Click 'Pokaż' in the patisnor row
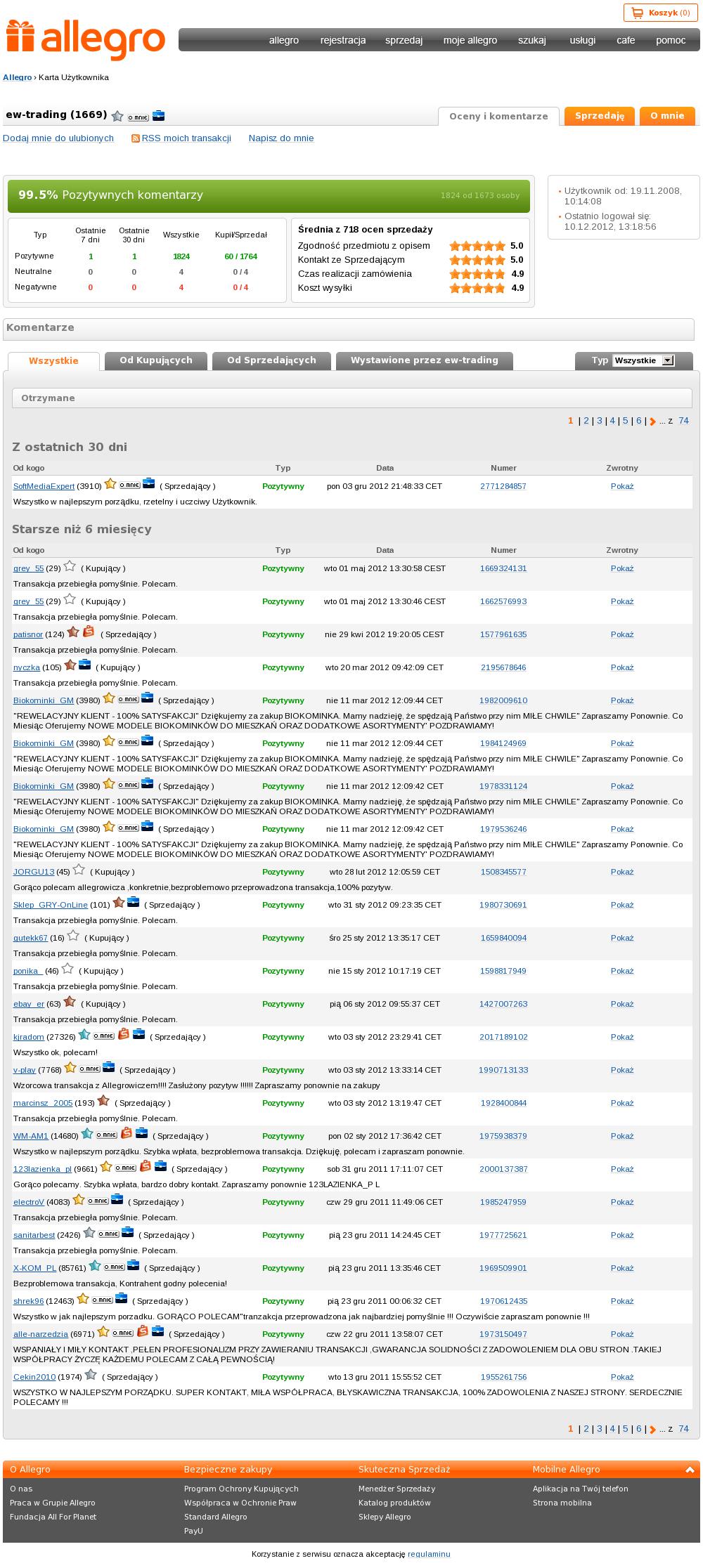The width and height of the screenshot is (703, 1568). pos(622,634)
